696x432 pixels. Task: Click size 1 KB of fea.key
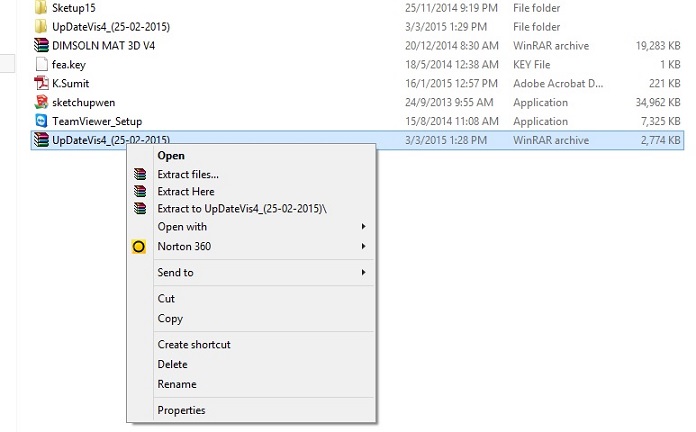[x=670, y=64]
